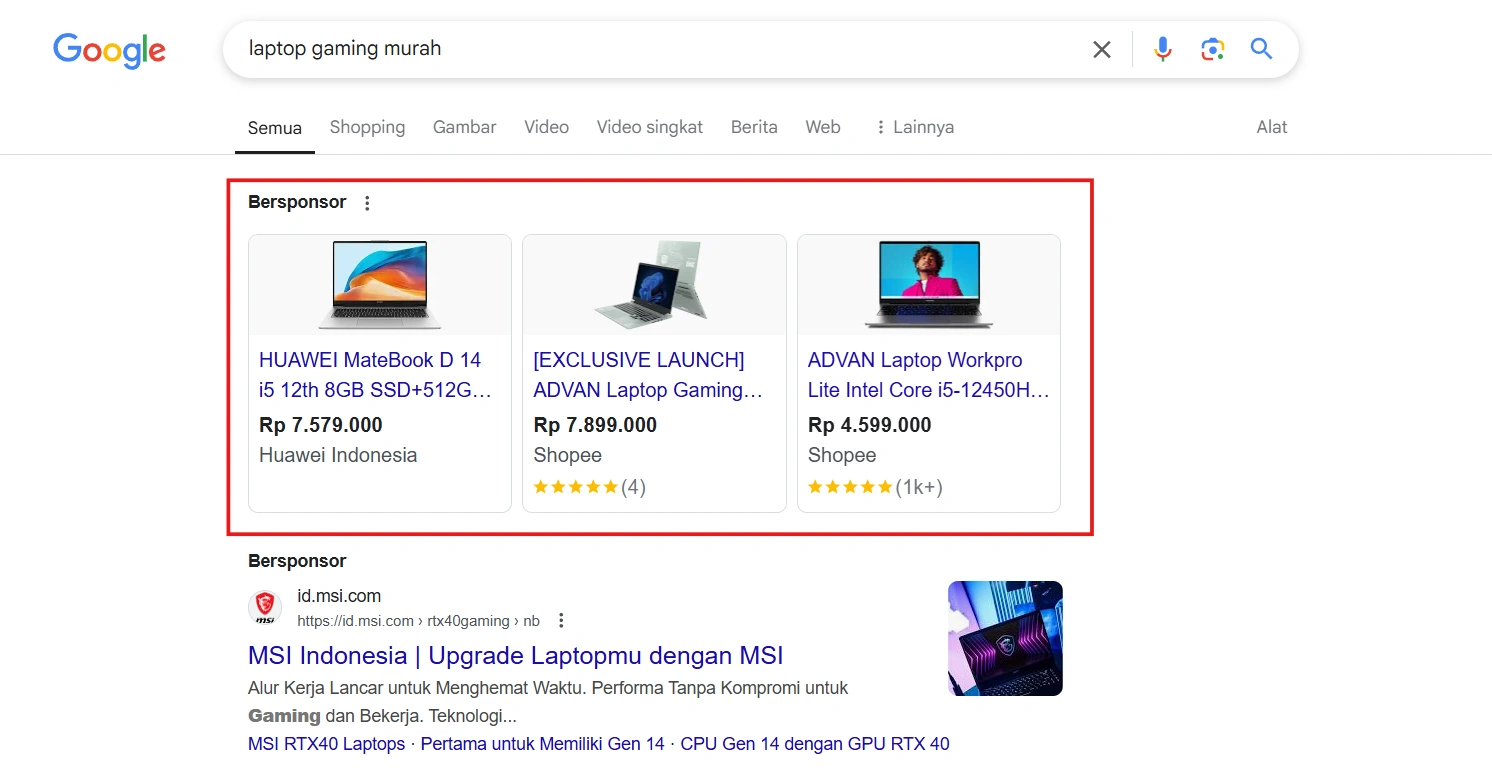Select the Semua tab
Image resolution: width=1492 pixels, height=781 pixels.
coord(275,128)
